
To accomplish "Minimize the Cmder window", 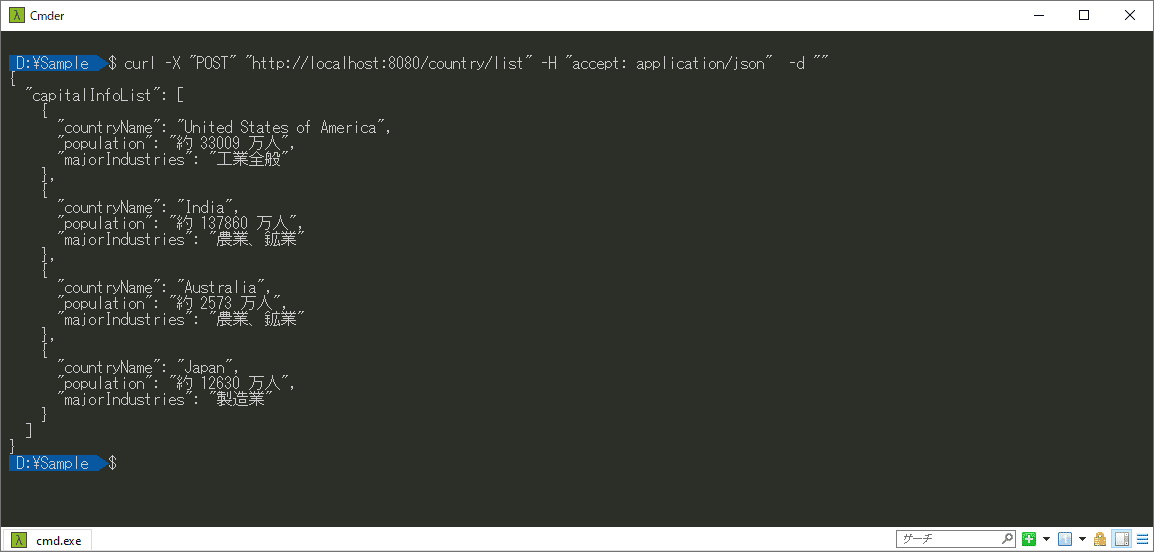I will click(x=1038, y=15).
